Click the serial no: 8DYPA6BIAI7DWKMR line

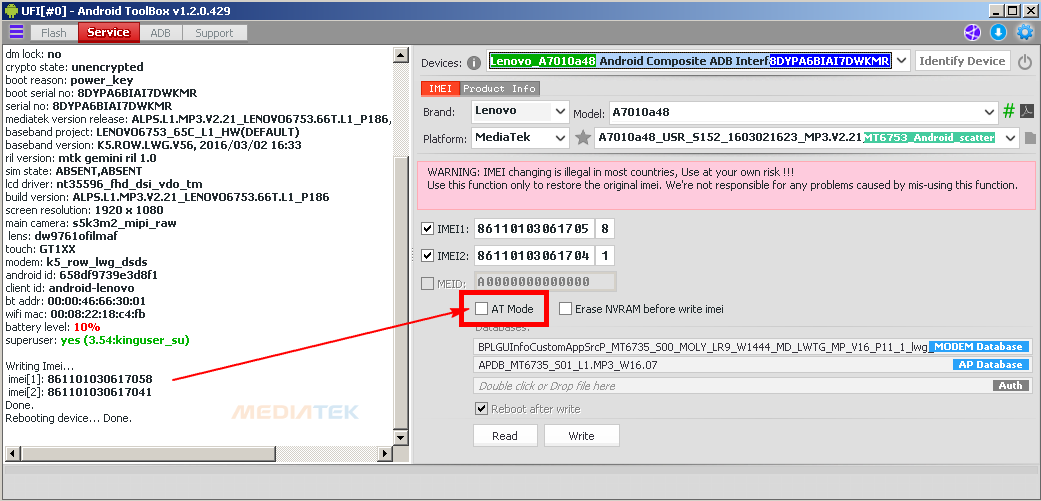[88, 106]
